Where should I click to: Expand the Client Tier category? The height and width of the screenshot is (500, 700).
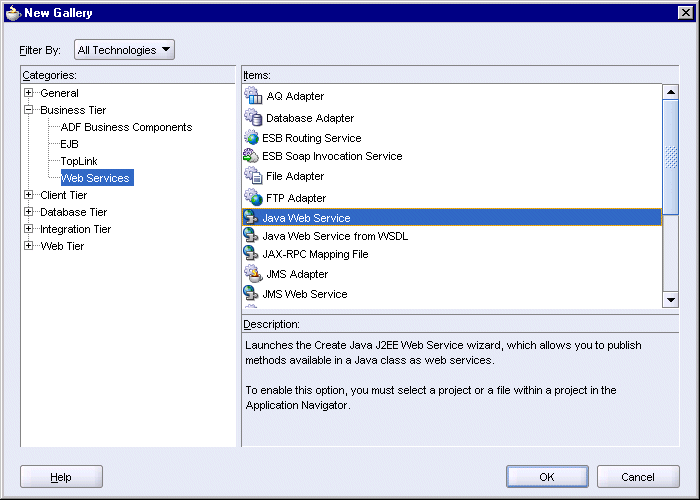click(29, 195)
